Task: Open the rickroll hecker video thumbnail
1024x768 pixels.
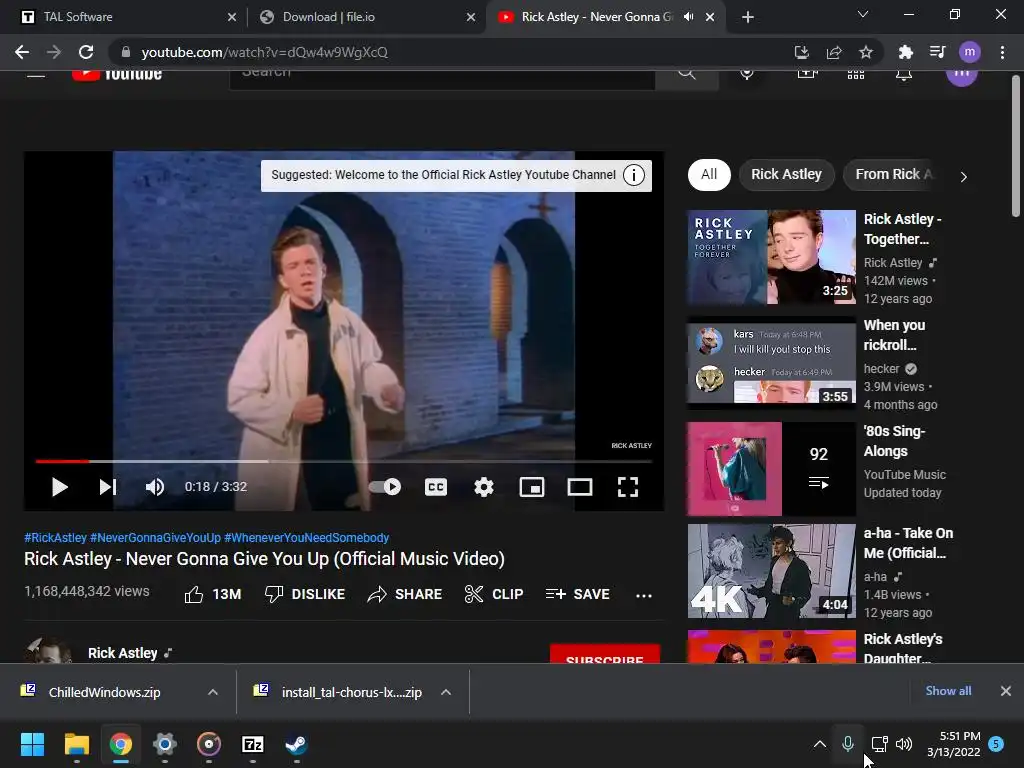Action: (771, 363)
